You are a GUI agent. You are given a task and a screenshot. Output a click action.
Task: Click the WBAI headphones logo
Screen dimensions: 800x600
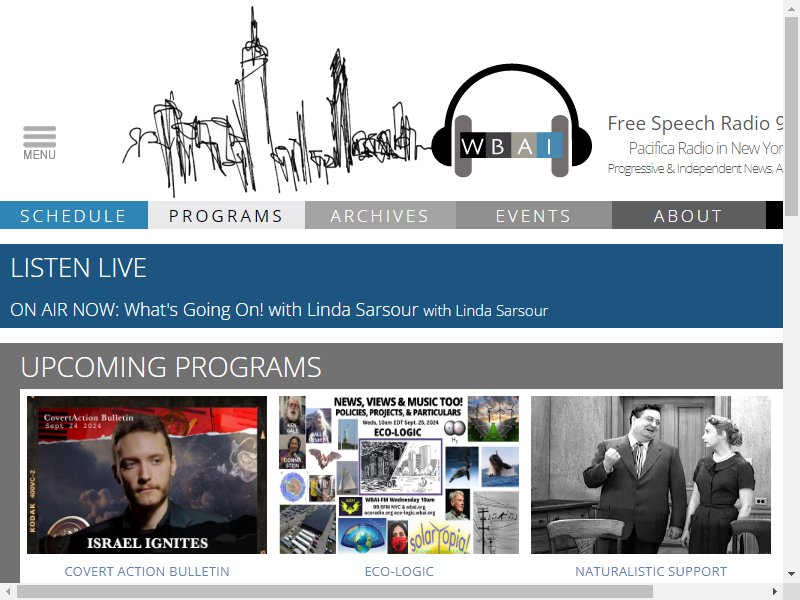click(x=512, y=121)
